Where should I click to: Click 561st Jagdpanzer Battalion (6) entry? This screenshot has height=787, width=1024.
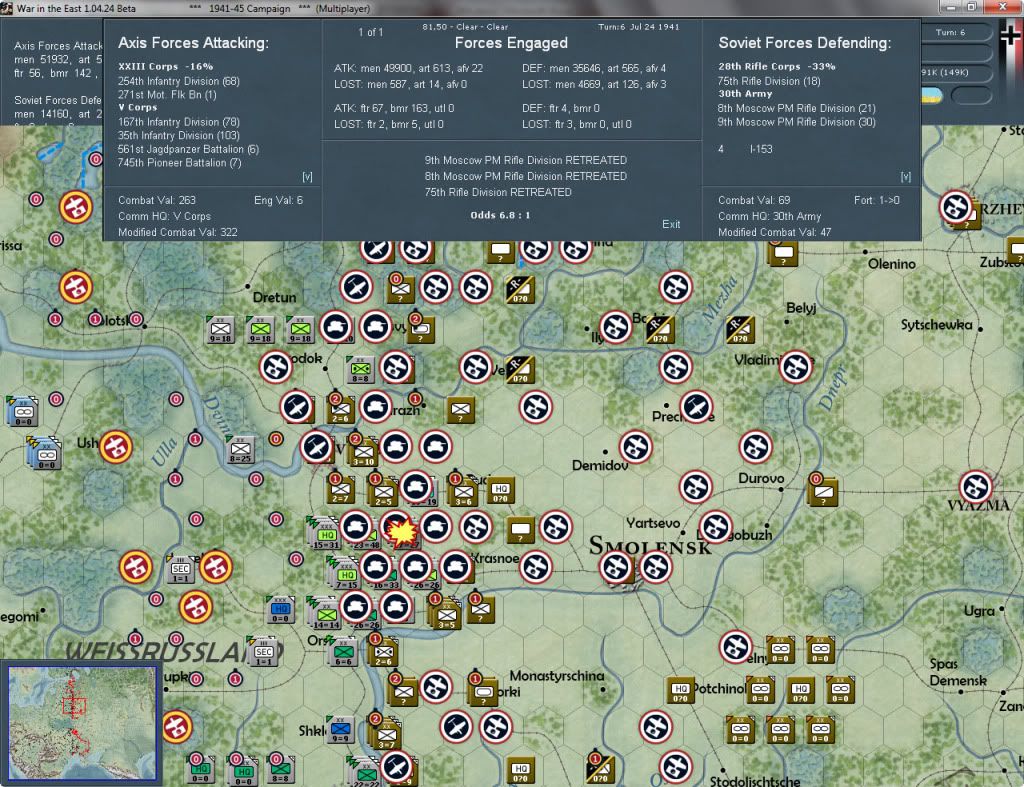pos(188,150)
